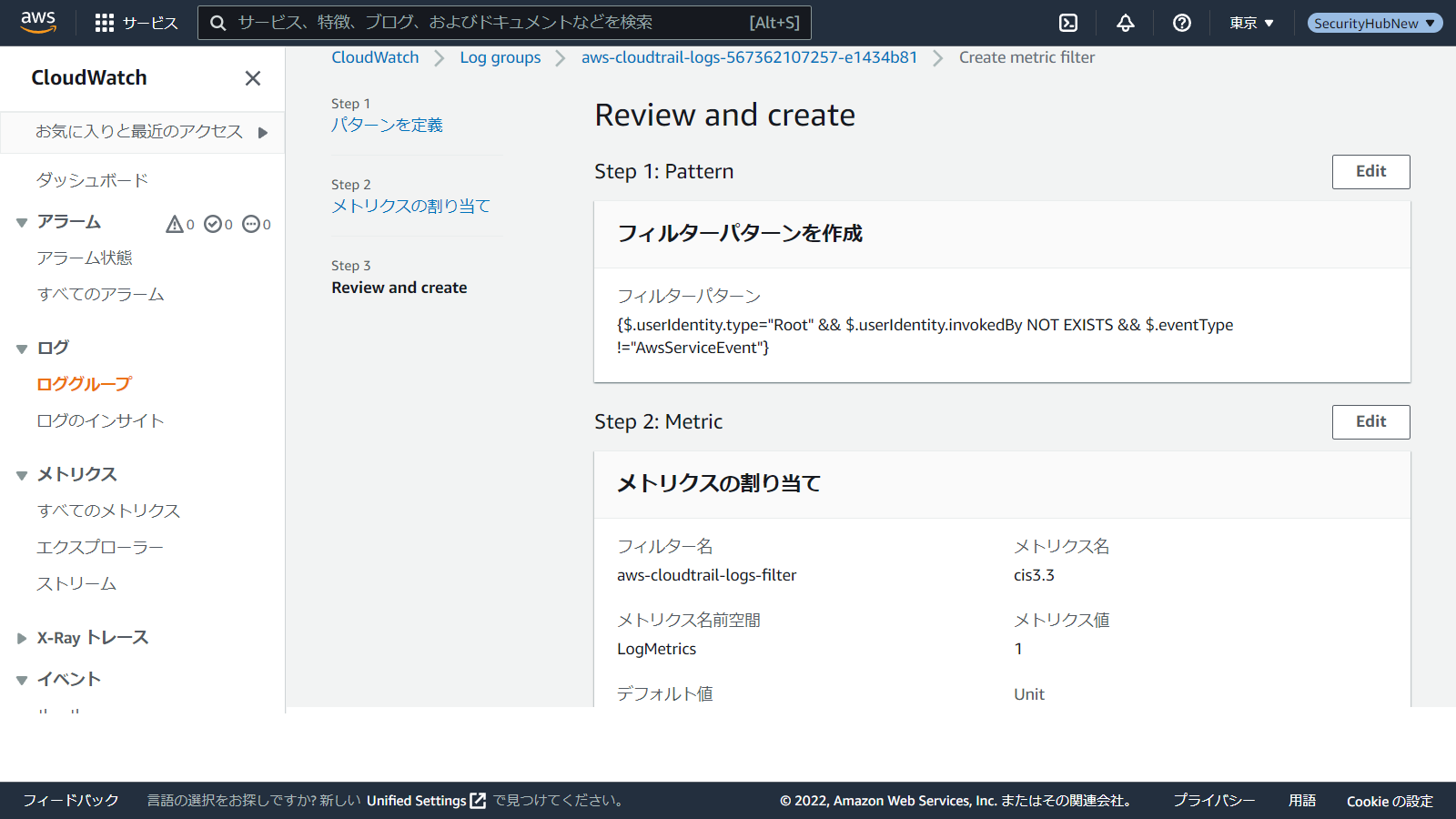1456x819 pixels.
Task: Collapse the Metrics sidebar section
Action: tap(22, 475)
